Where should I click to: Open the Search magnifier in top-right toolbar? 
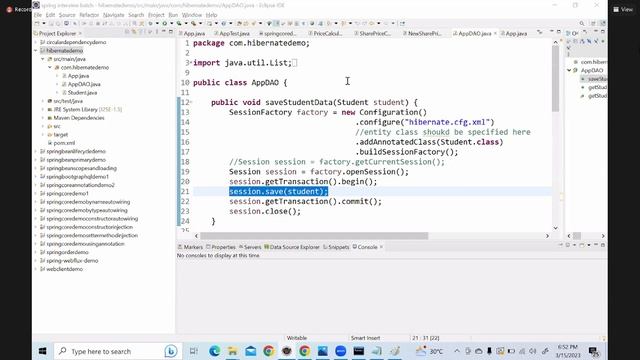(582, 24)
